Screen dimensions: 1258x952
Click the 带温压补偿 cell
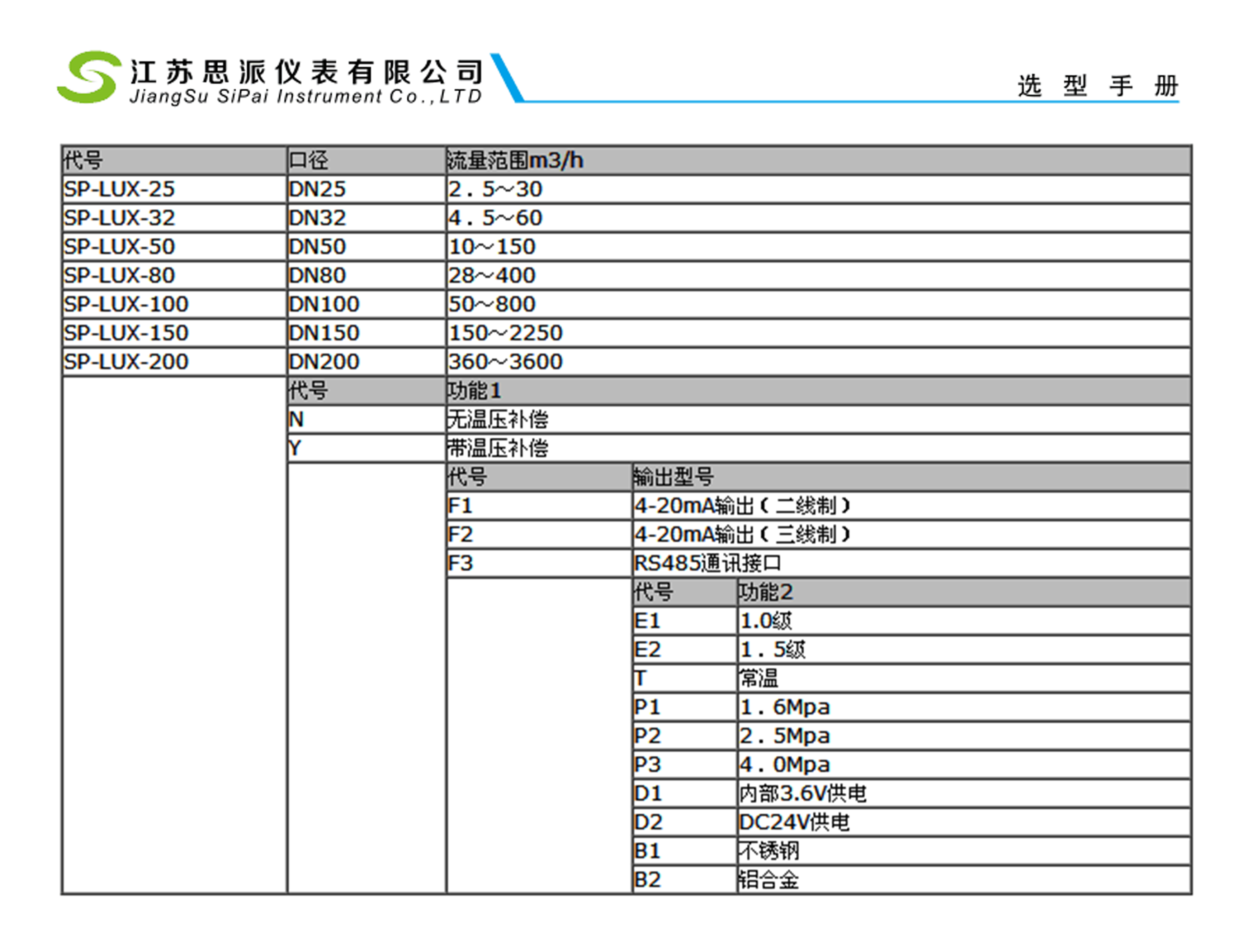tap(818, 448)
